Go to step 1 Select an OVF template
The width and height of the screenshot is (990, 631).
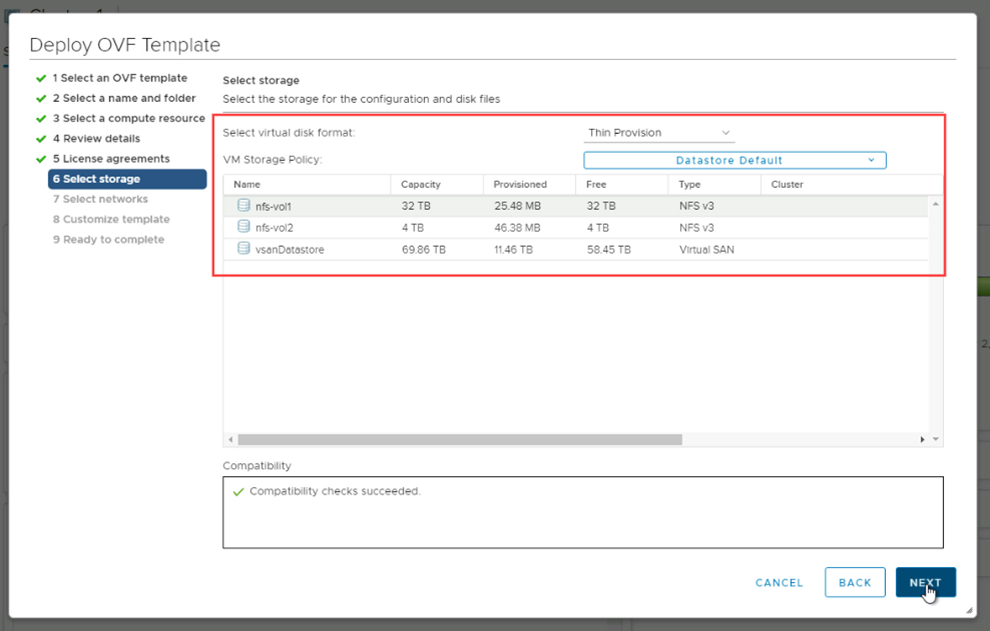coord(119,78)
